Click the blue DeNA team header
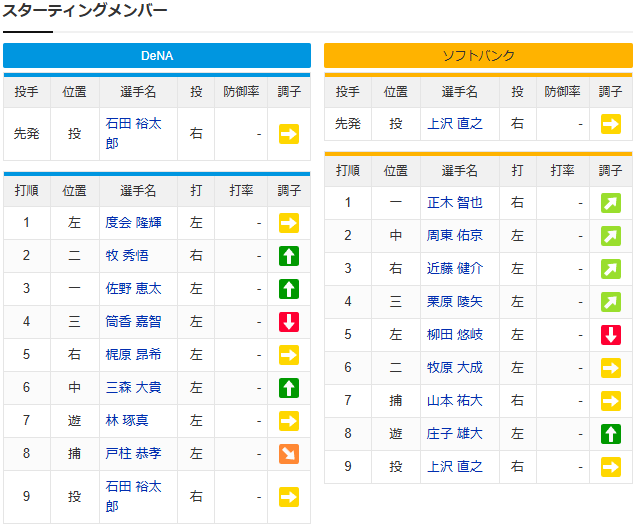 [x=157, y=56]
